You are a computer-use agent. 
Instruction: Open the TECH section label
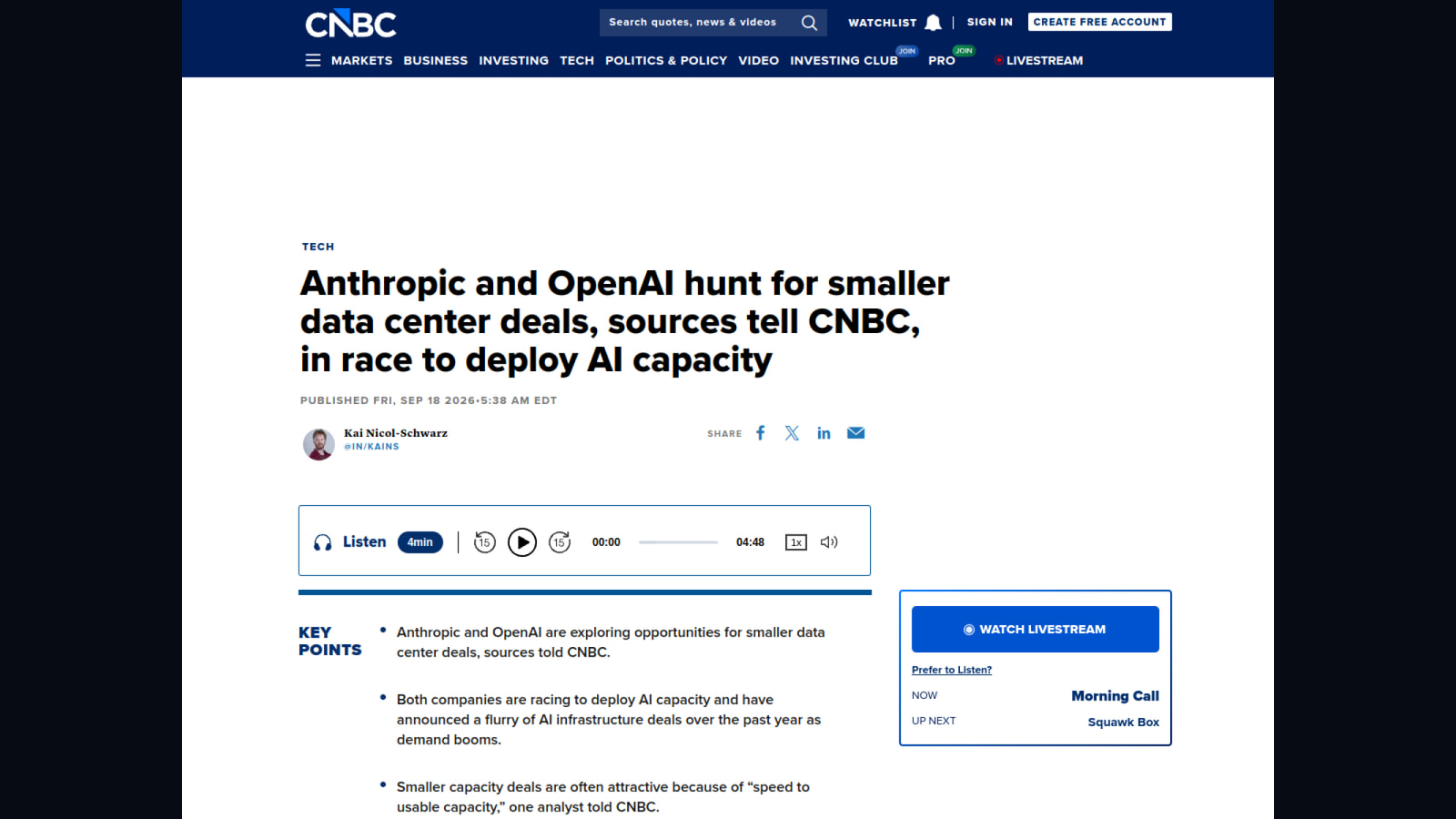(x=318, y=247)
